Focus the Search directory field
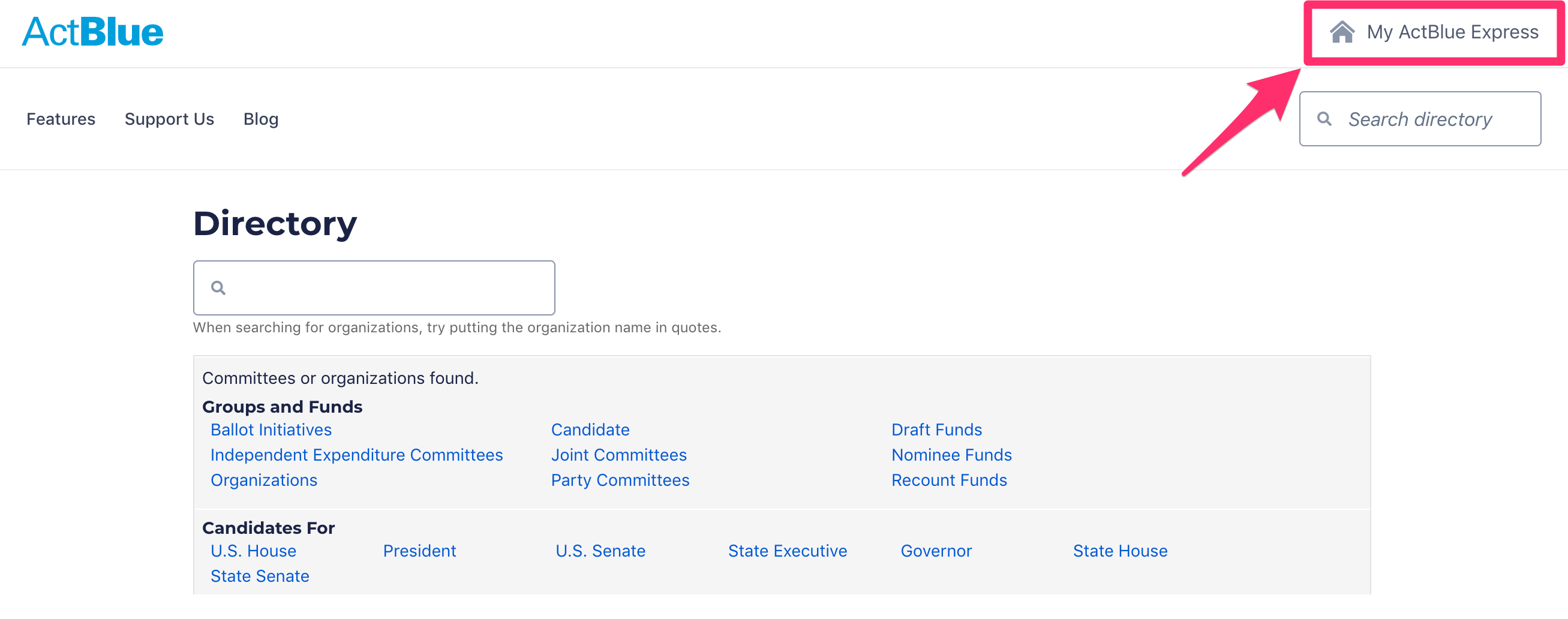 (x=1419, y=119)
